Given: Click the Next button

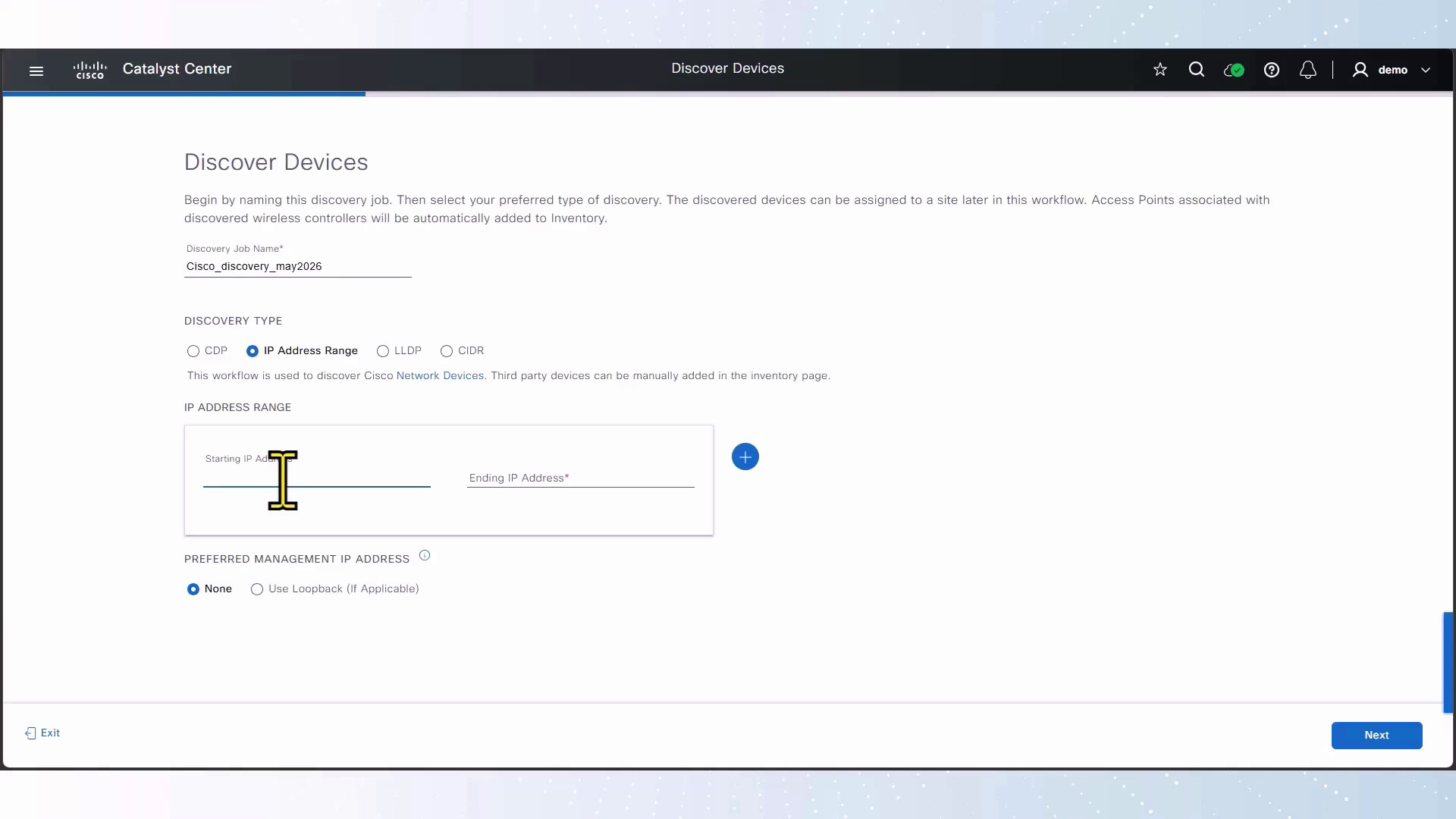Looking at the screenshot, I should [x=1376, y=735].
